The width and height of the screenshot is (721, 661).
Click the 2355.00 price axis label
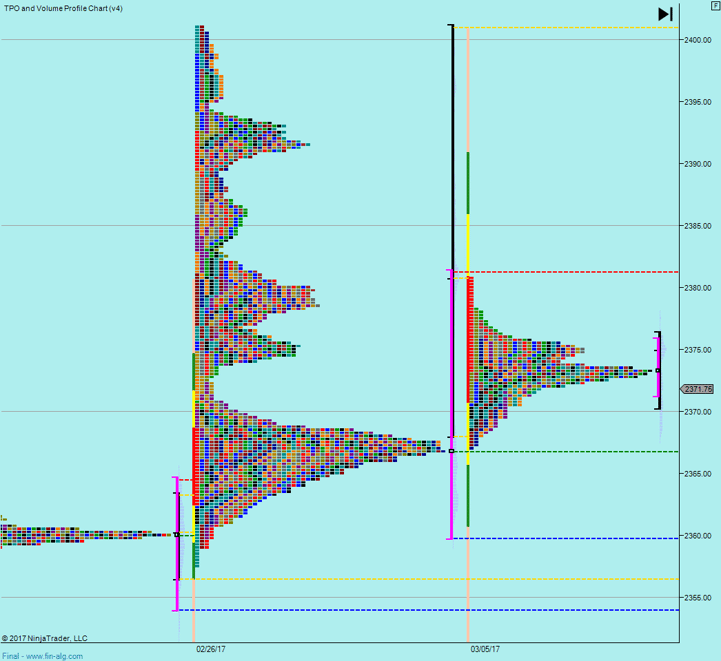[x=697, y=598]
